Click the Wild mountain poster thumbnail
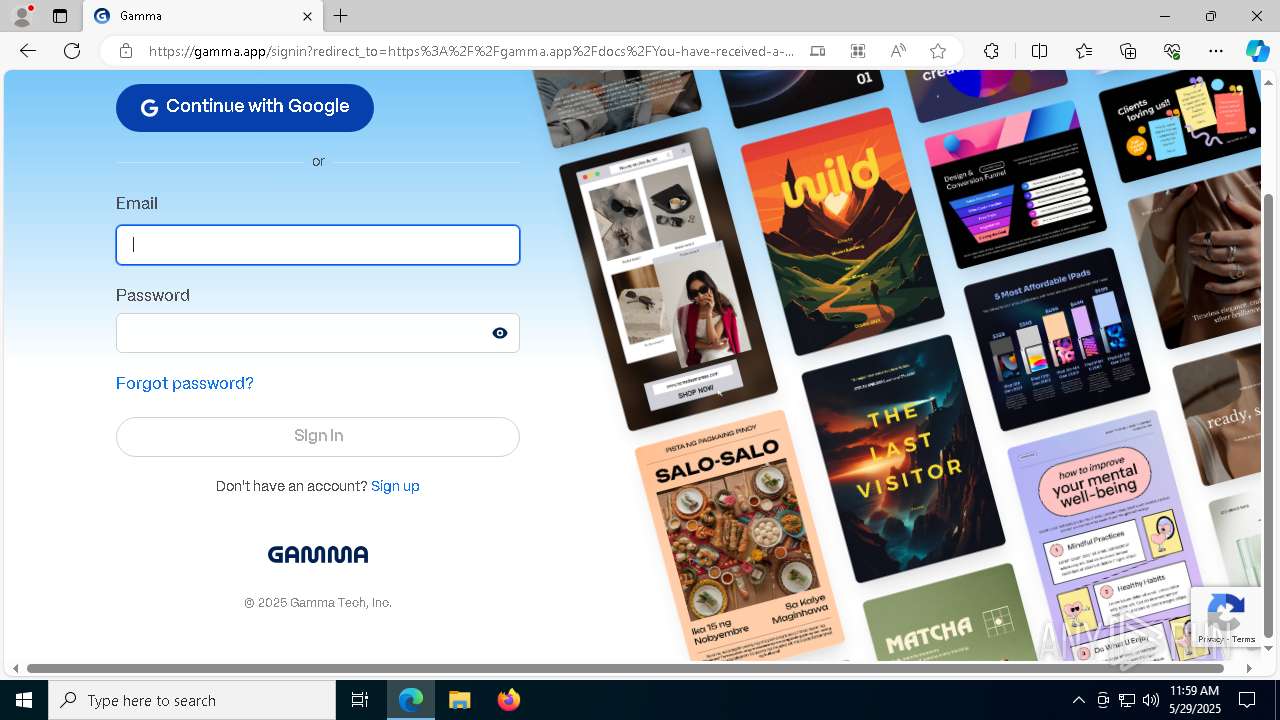Image resolution: width=1280 pixels, height=720 pixels. (x=842, y=230)
